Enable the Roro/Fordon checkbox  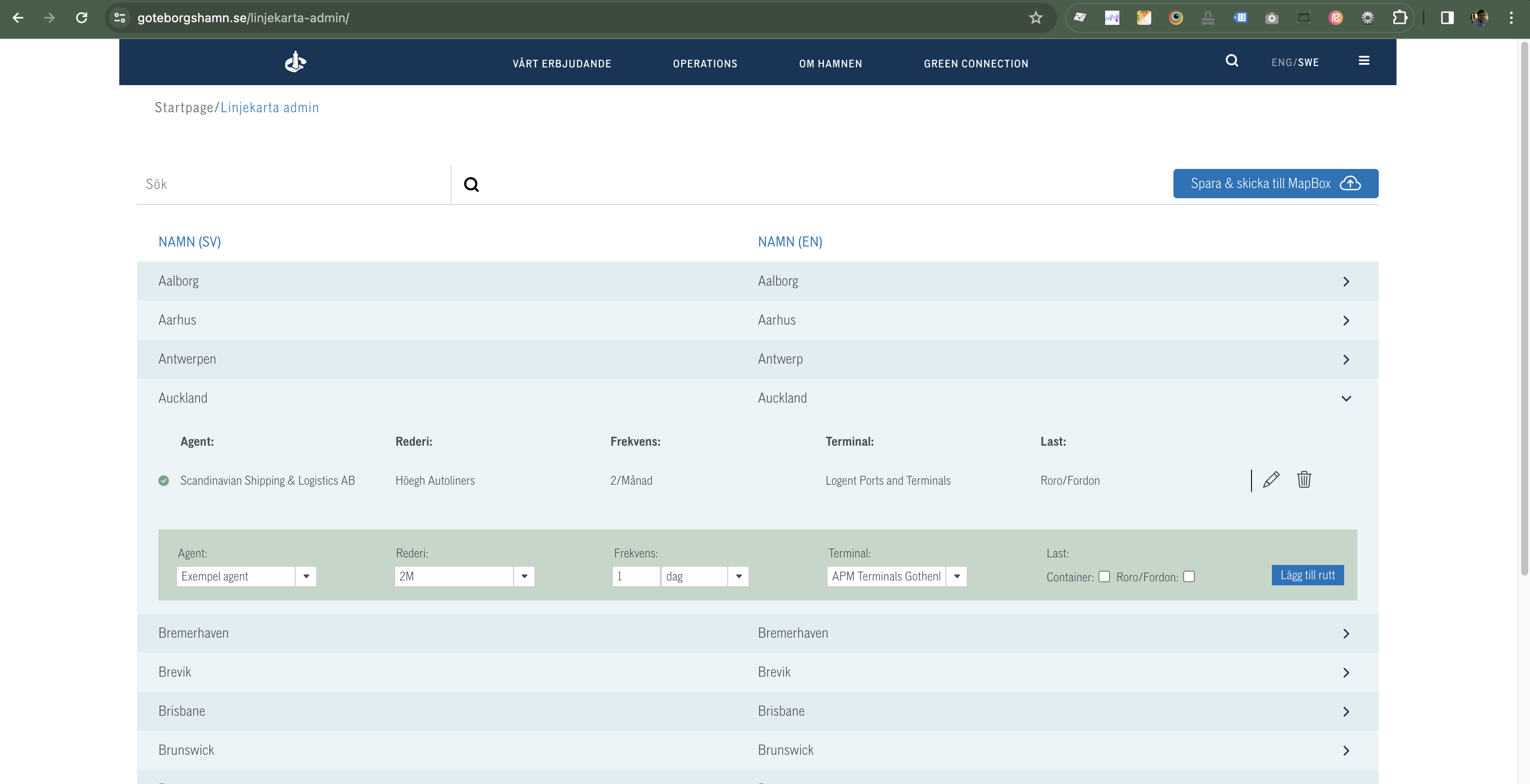(1189, 577)
